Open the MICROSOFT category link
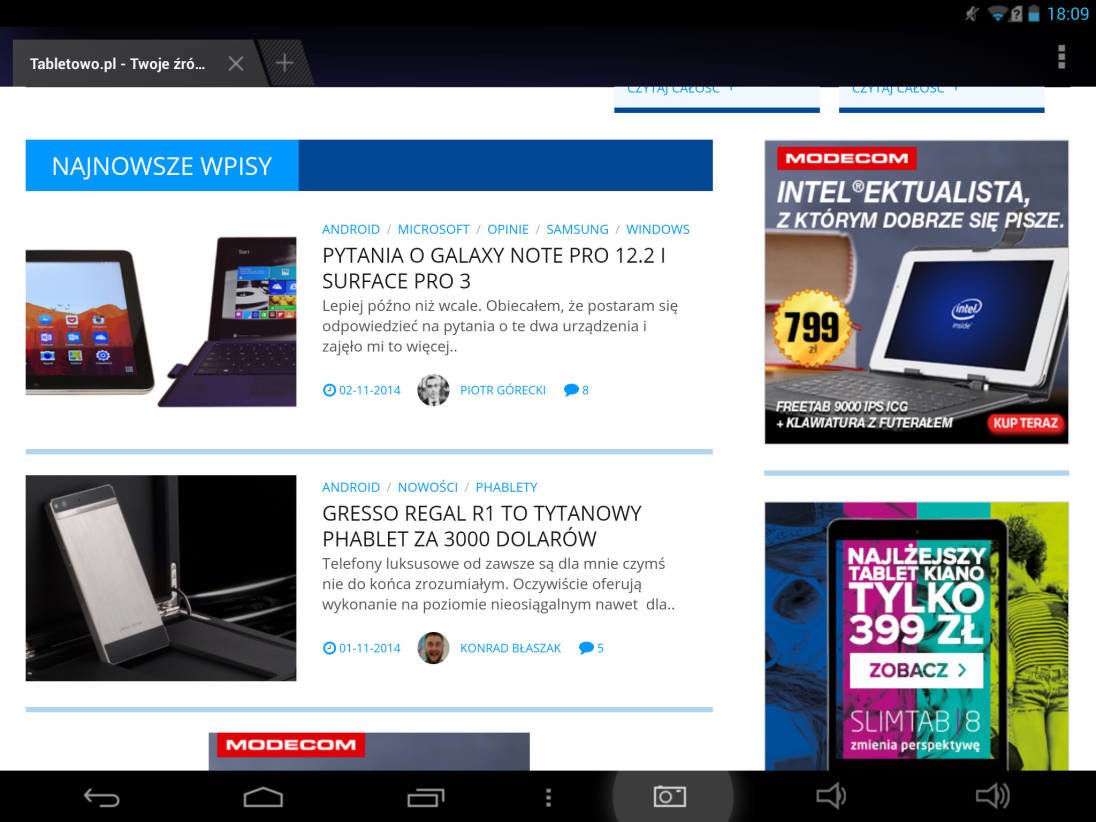The width and height of the screenshot is (1096, 822). pos(433,229)
